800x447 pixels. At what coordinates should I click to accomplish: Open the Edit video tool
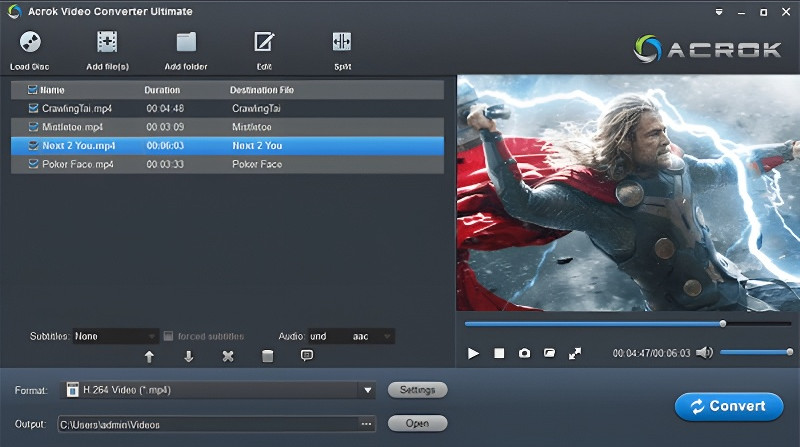[x=264, y=42]
